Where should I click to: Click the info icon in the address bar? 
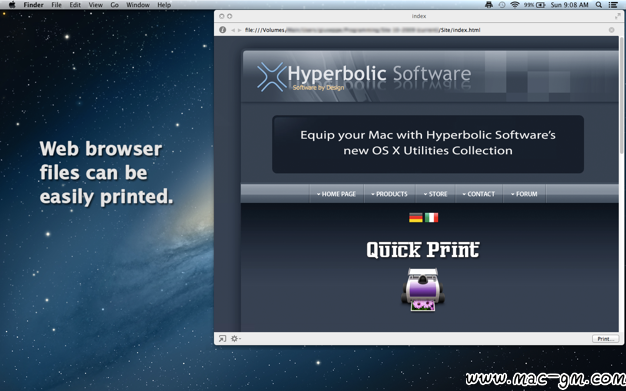pos(223,30)
